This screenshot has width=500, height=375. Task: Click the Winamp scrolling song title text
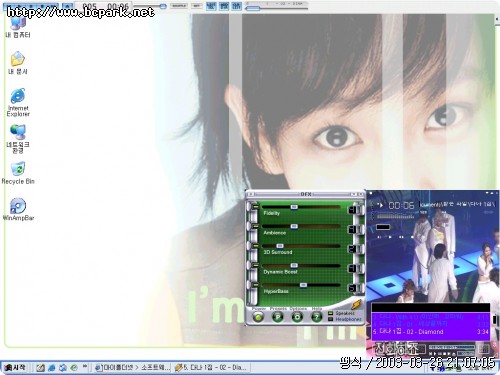coord(457,204)
